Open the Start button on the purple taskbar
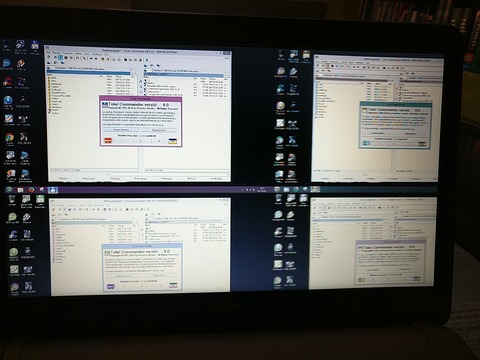This screenshot has width=480, height=360. pos(9,190)
